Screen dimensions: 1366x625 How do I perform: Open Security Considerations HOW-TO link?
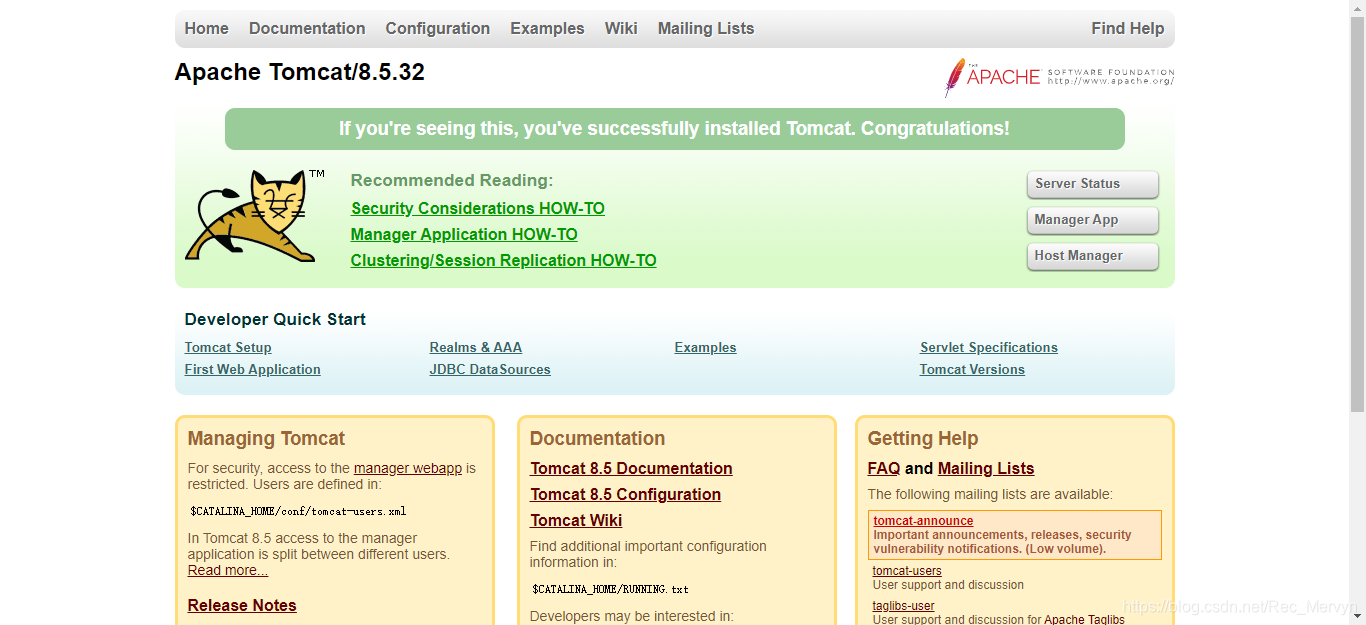coord(478,208)
